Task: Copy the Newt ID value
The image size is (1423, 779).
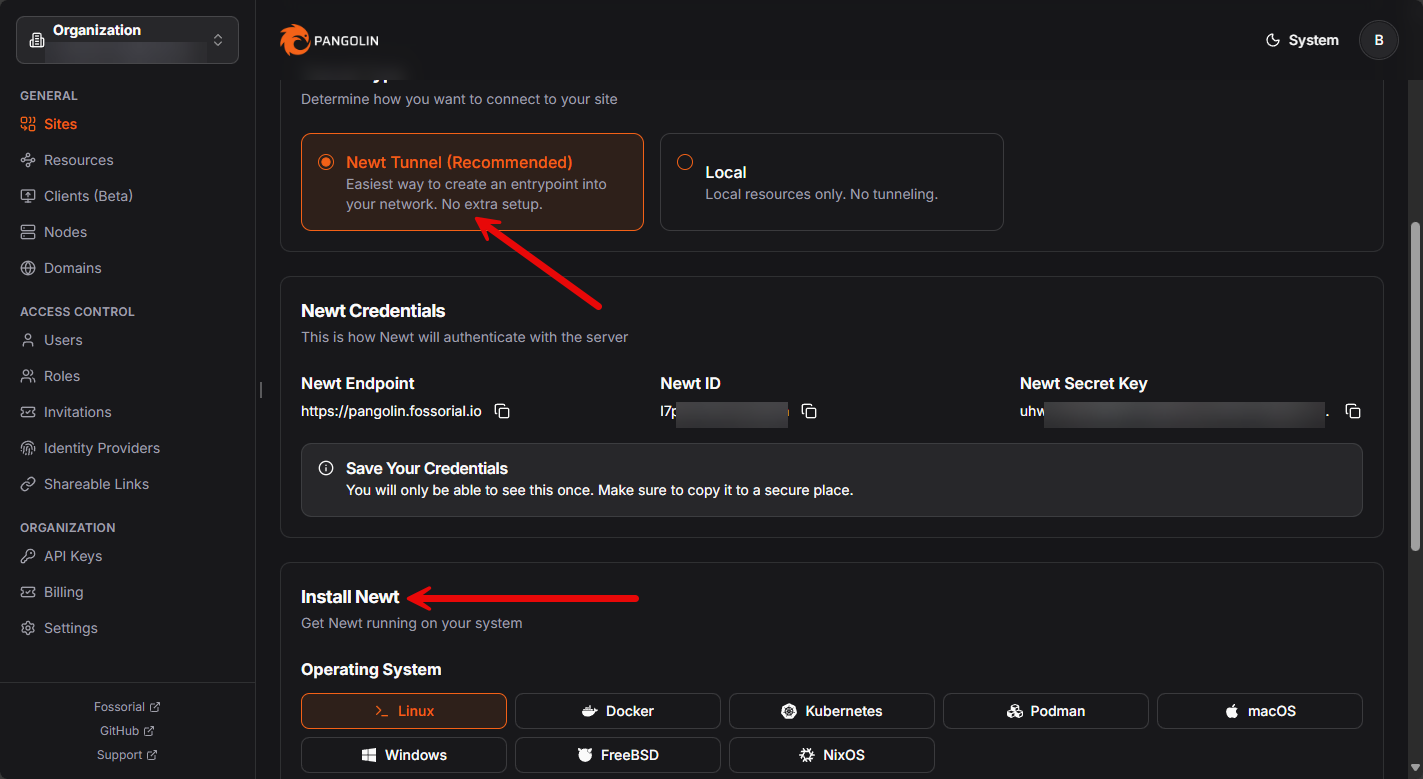Action: point(809,411)
